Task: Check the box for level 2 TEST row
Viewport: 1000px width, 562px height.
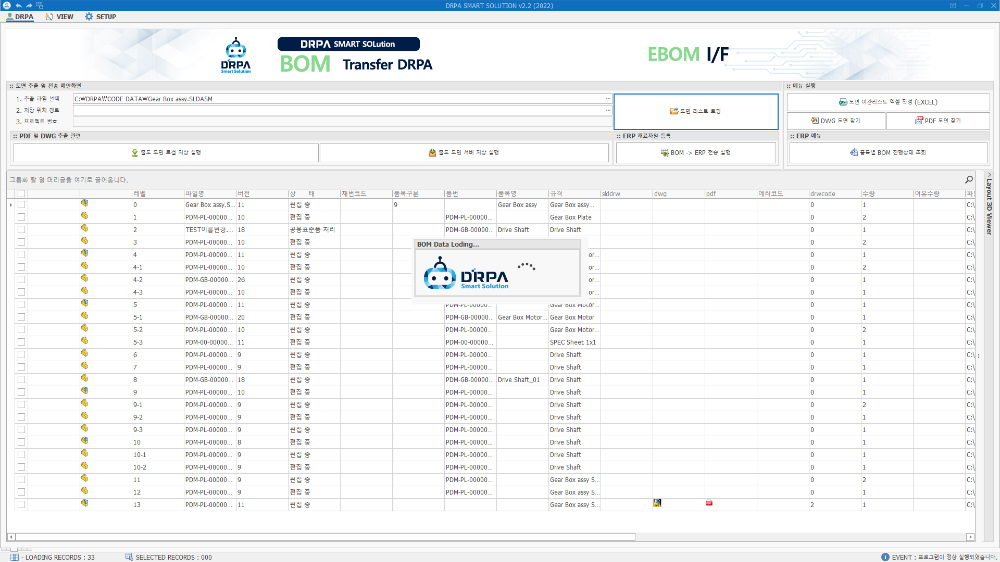Action: tap(21, 230)
